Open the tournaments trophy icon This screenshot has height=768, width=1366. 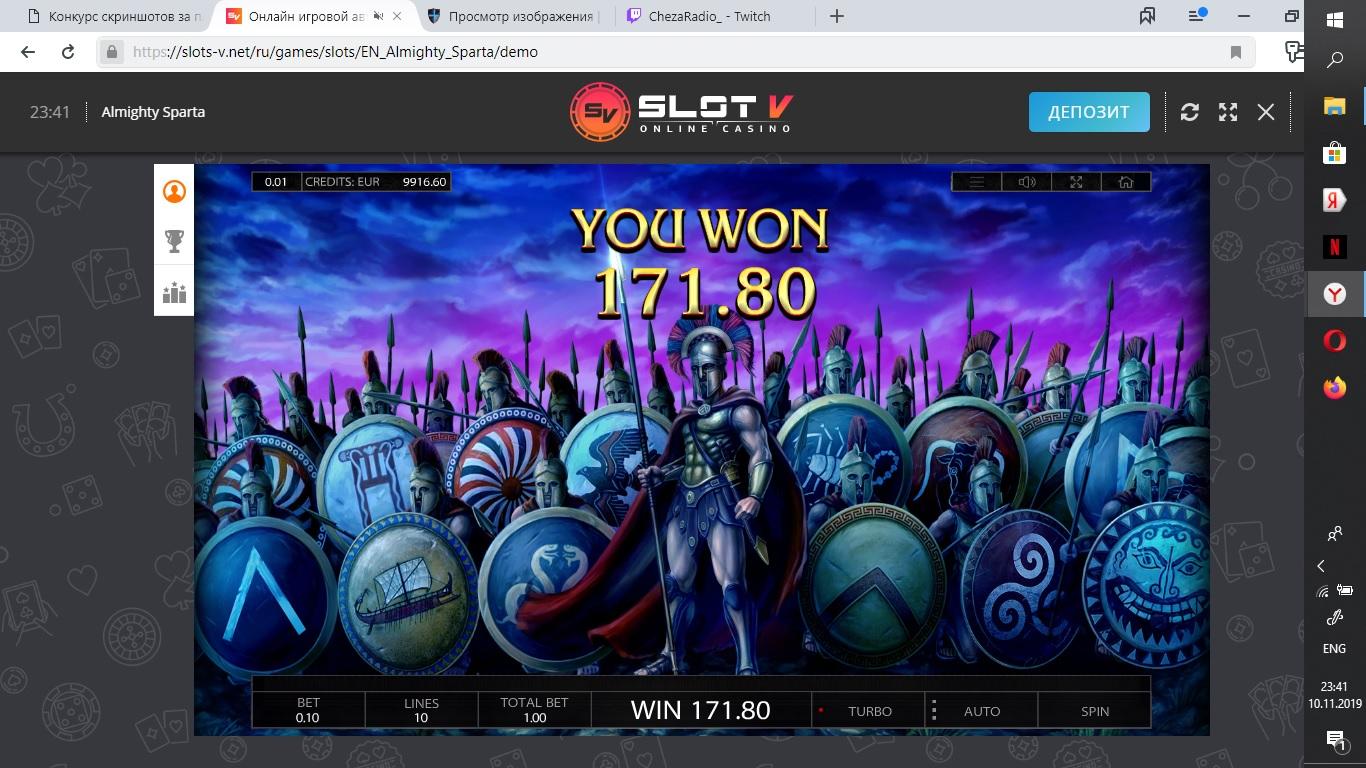(x=174, y=241)
